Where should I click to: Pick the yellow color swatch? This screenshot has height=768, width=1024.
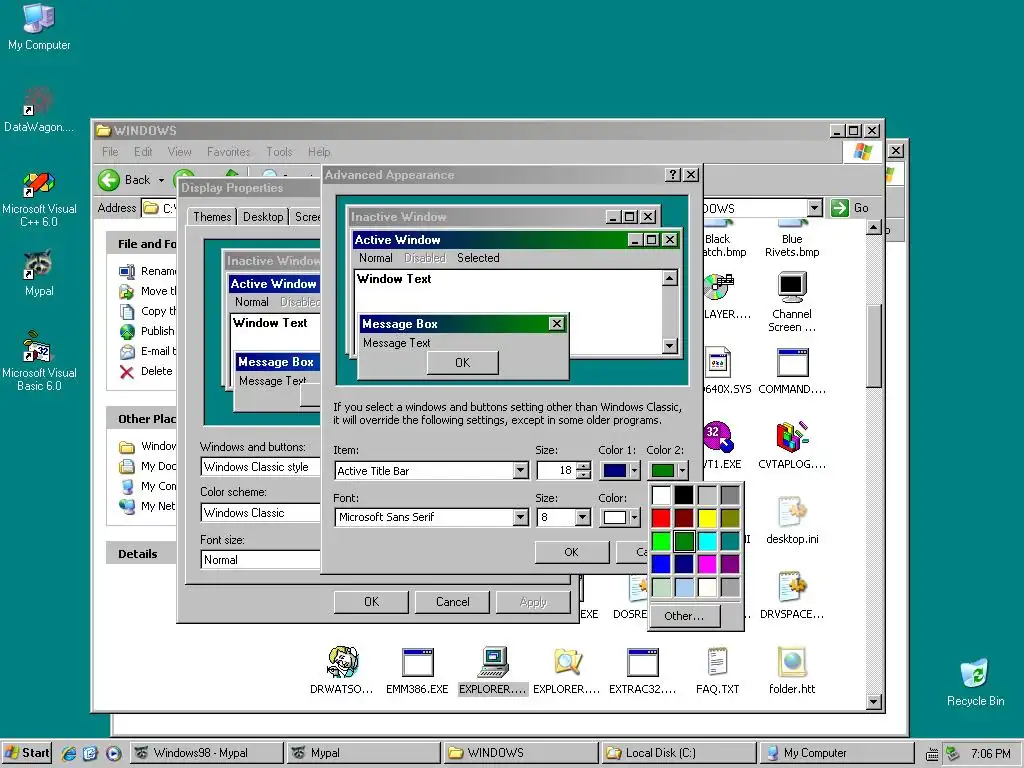pyautogui.click(x=707, y=518)
